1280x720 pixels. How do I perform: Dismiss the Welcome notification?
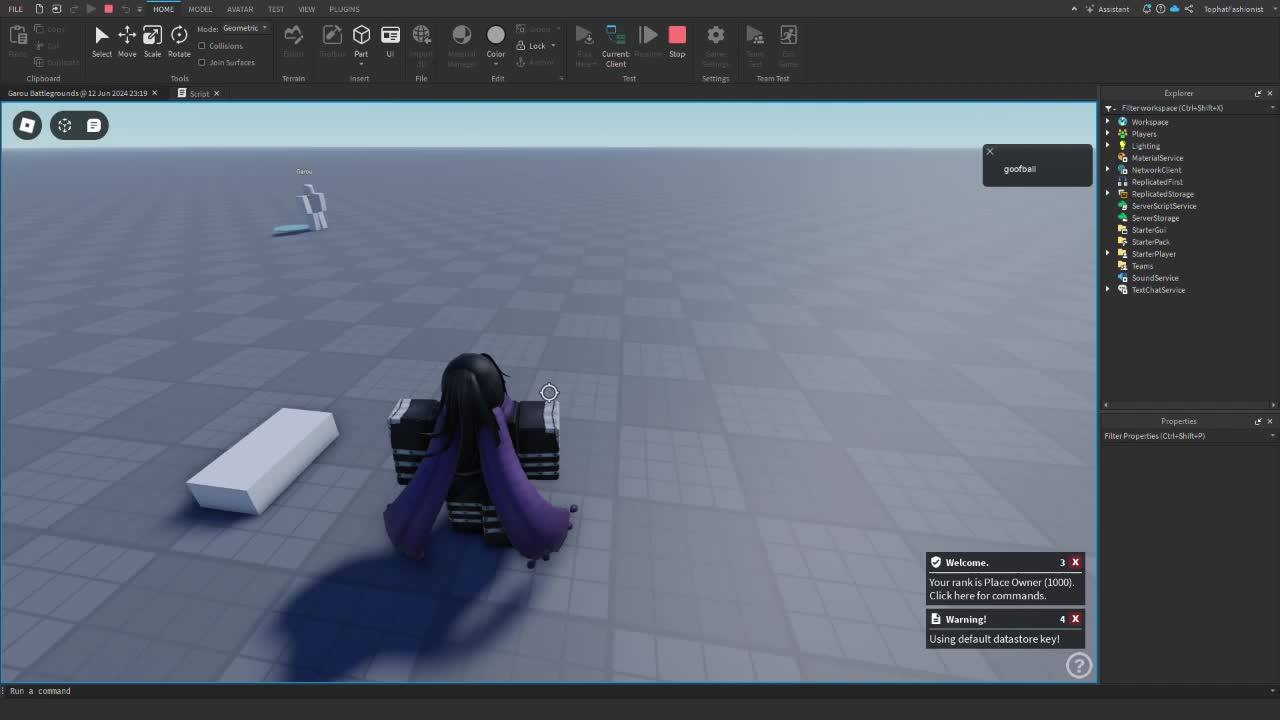coord(1075,562)
